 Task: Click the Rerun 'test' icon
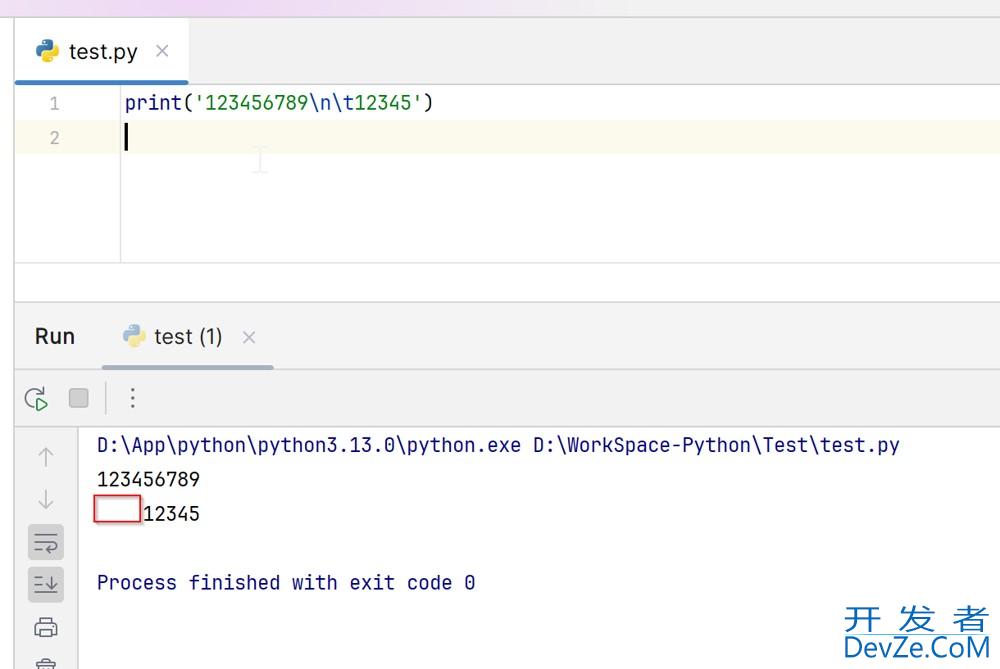tap(37, 399)
